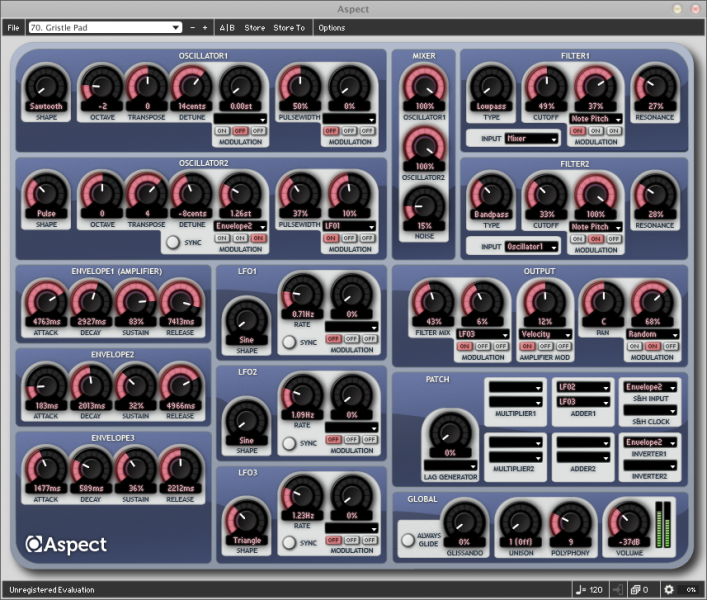Click the Store To button
This screenshot has height=600, width=707.
289,28
